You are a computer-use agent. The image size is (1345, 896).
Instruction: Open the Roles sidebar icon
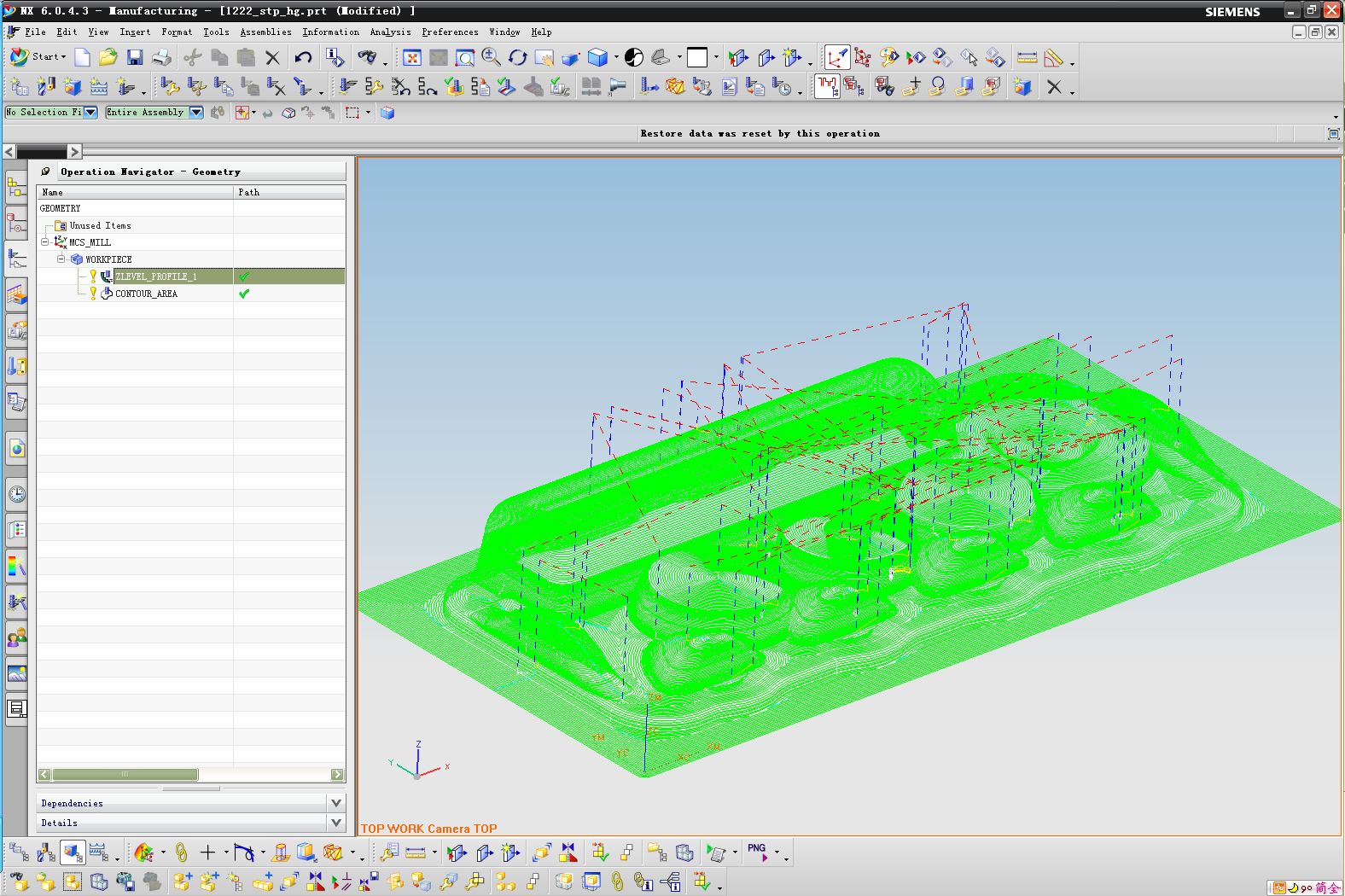coord(16,637)
